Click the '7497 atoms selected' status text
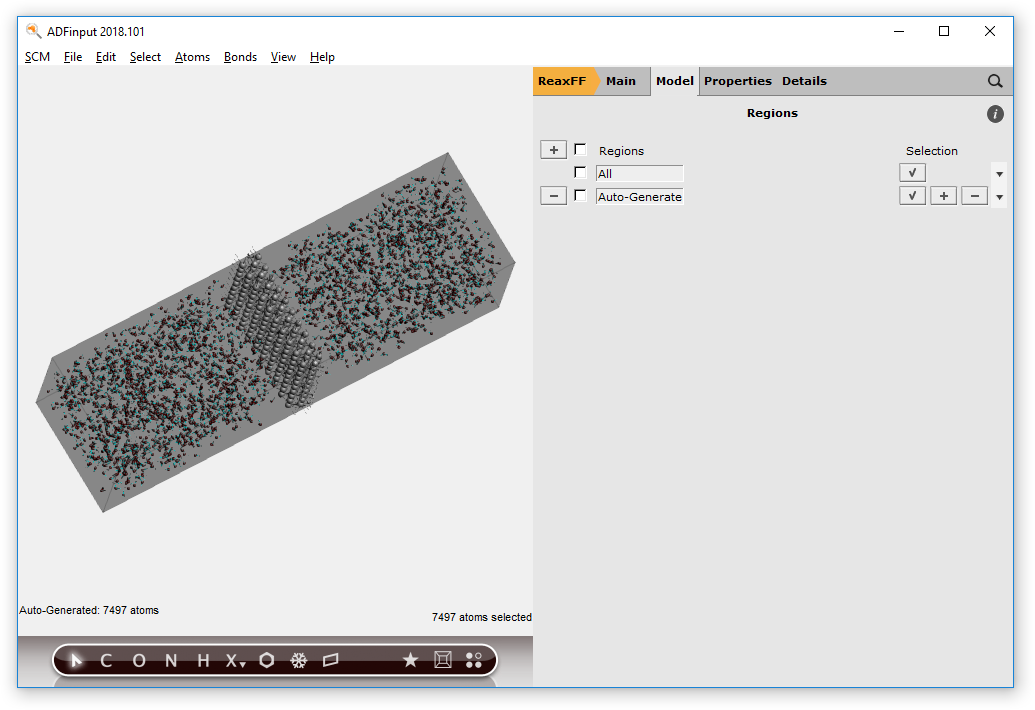The height and width of the screenshot is (710, 1035). (x=482, y=617)
